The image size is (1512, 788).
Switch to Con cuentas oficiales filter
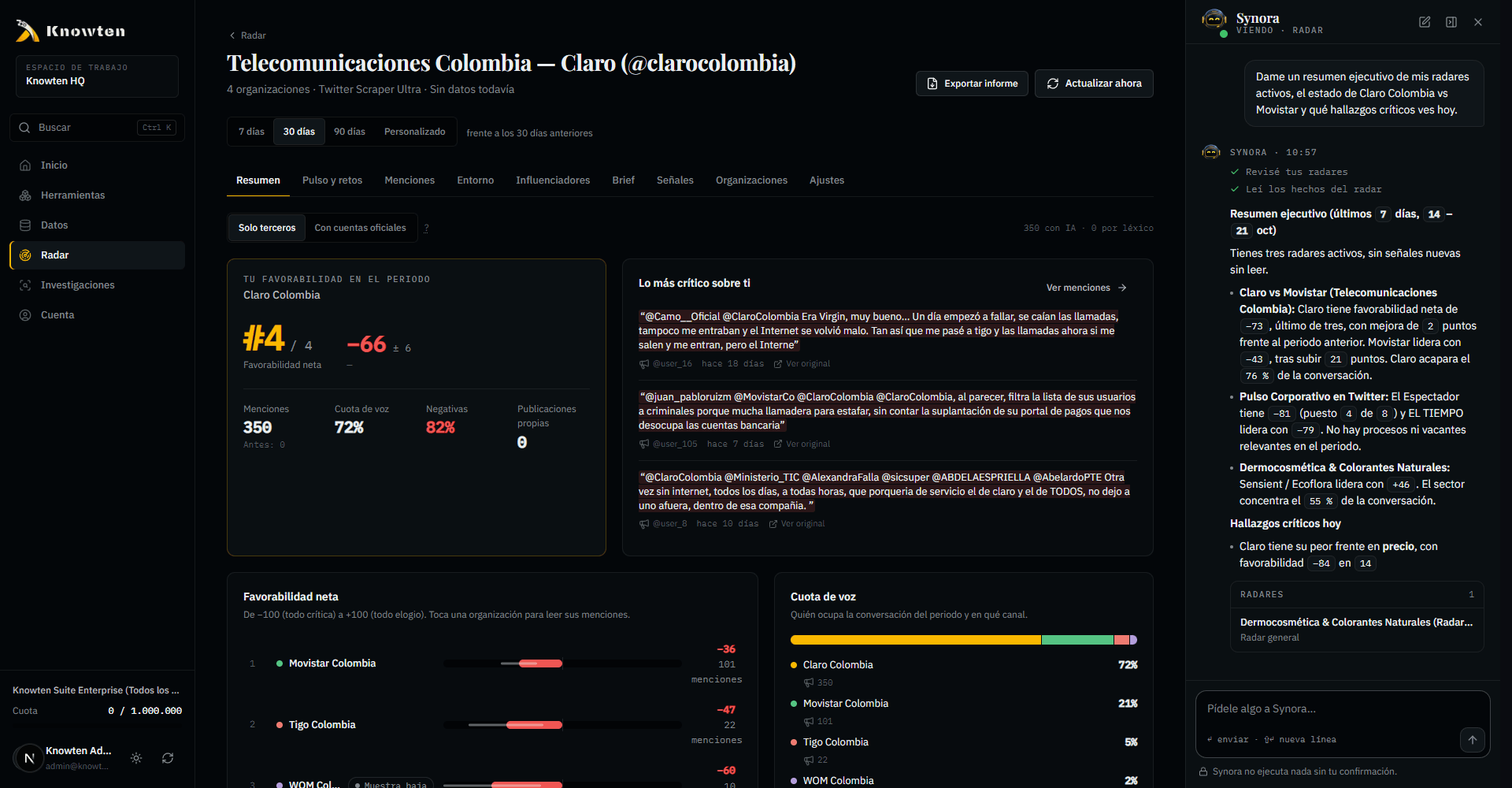[x=361, y=229]
